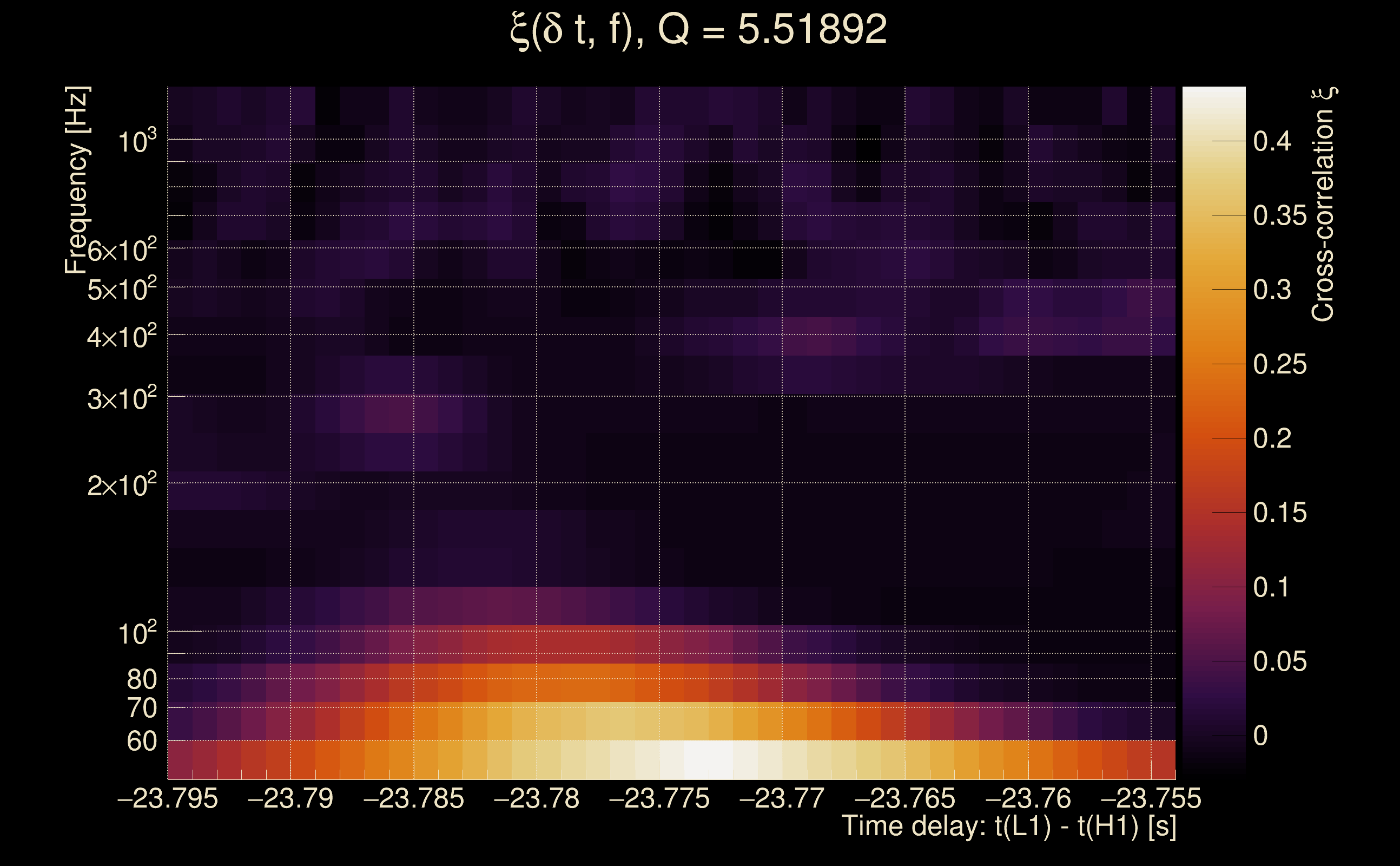Click the 0 colorbar tick label
The image size is (1400, 866).
[x=1260, y=736]
